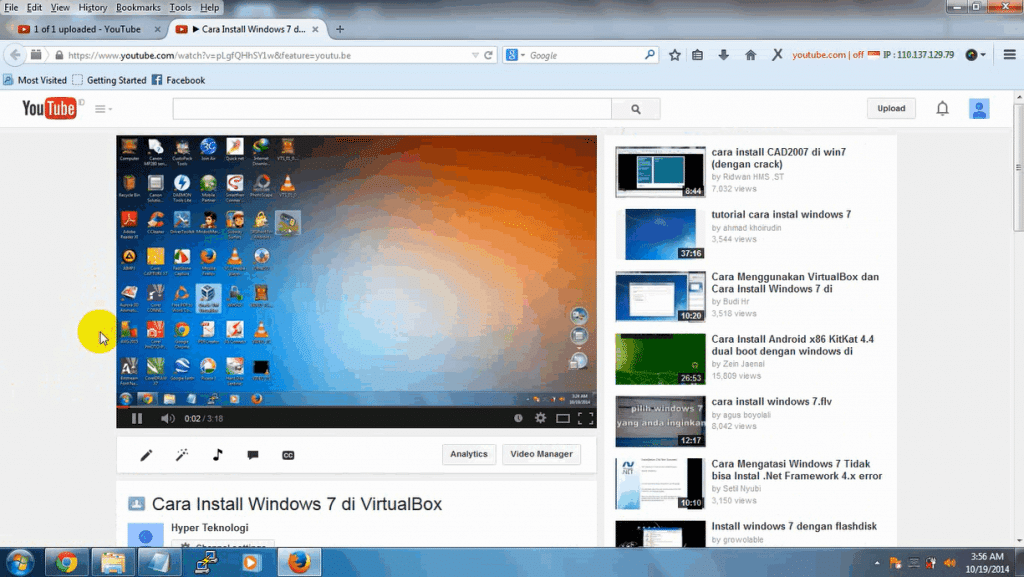
Task: Open YouTube notifications bell
Action: [x=942, y=108]
